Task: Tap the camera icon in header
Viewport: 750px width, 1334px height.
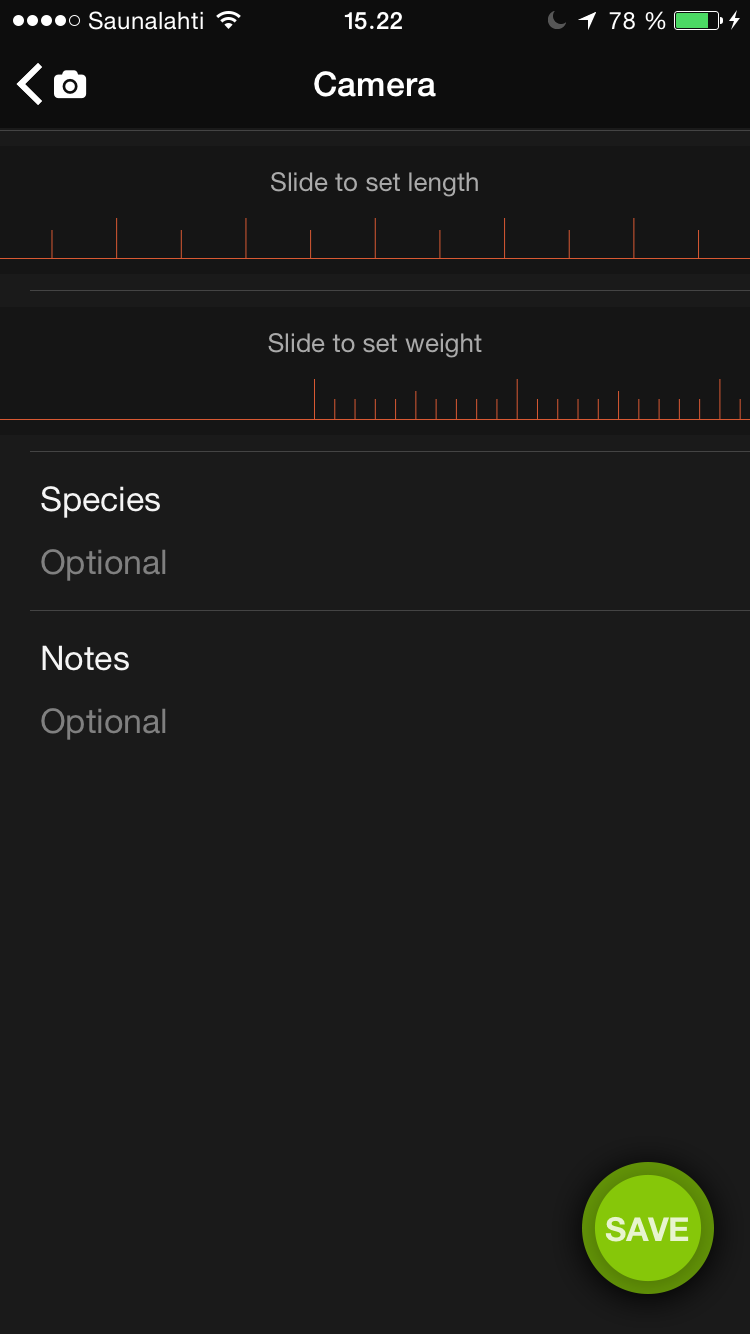Action: 70,86
